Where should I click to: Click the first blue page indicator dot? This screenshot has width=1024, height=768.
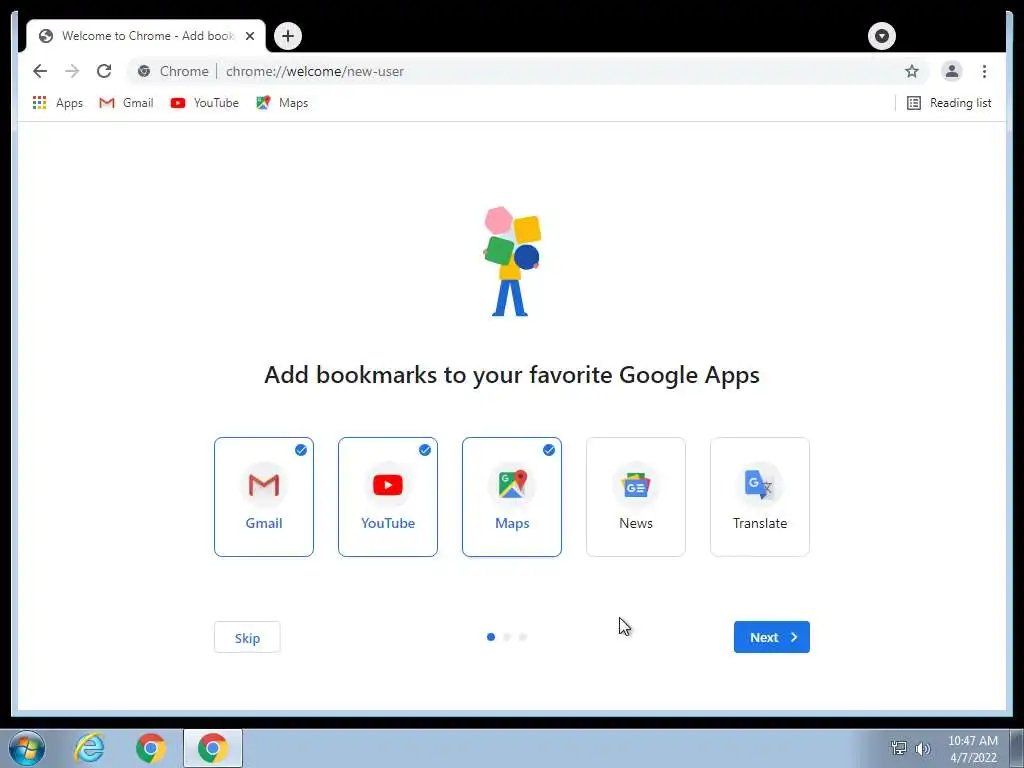491,637
